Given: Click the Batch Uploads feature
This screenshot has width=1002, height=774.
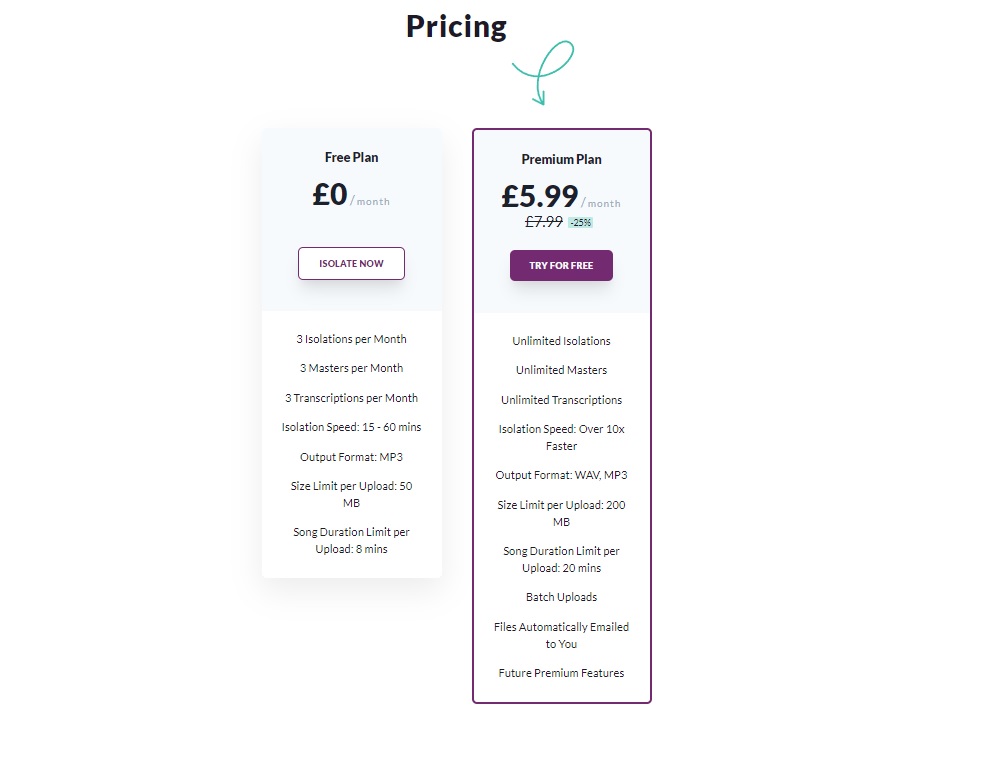Looking at the screenshot, I should point(561,597).
